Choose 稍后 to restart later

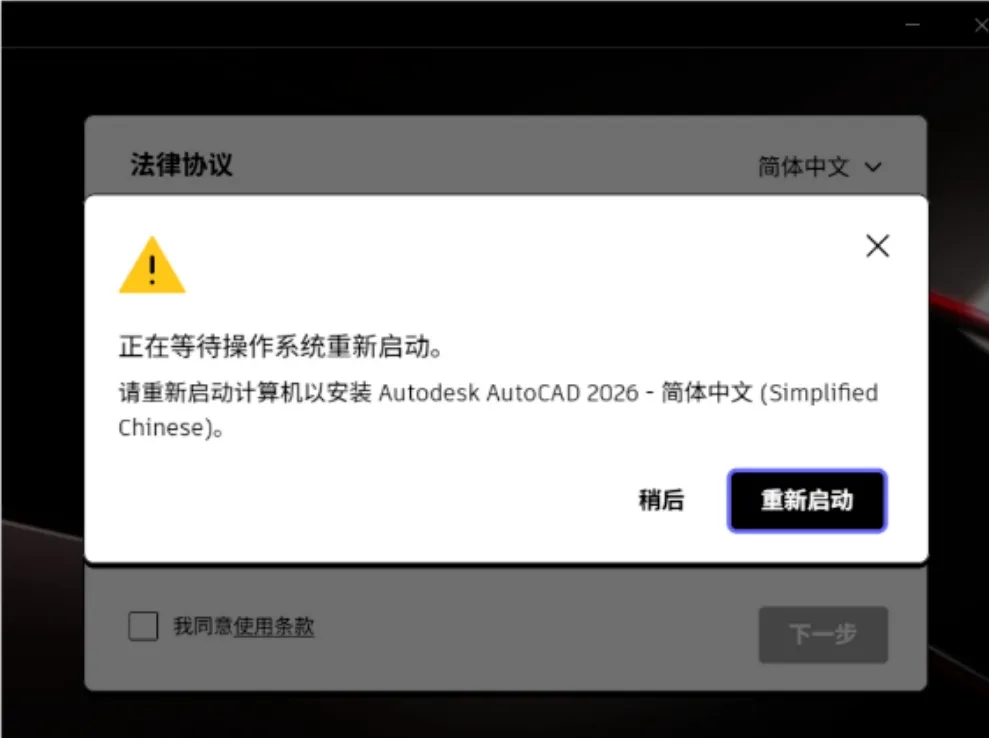click(661, 501)
